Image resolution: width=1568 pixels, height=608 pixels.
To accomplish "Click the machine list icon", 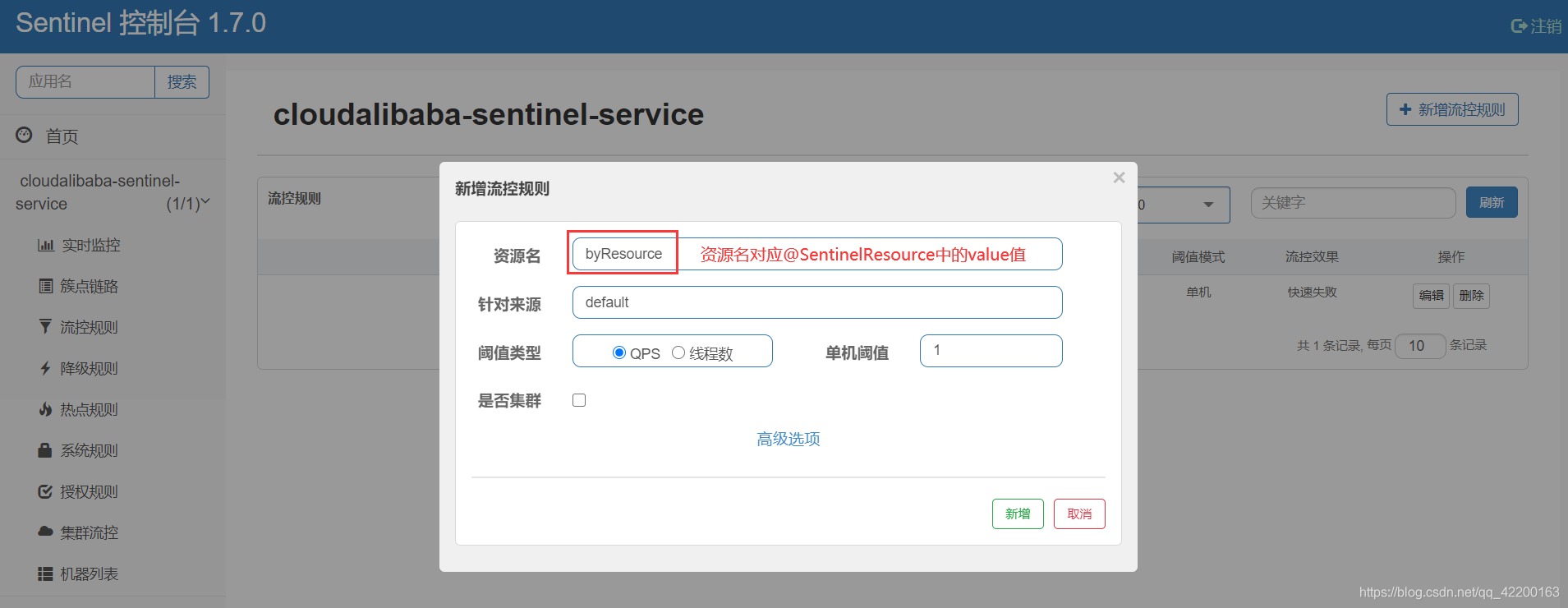I will (45, 573).
